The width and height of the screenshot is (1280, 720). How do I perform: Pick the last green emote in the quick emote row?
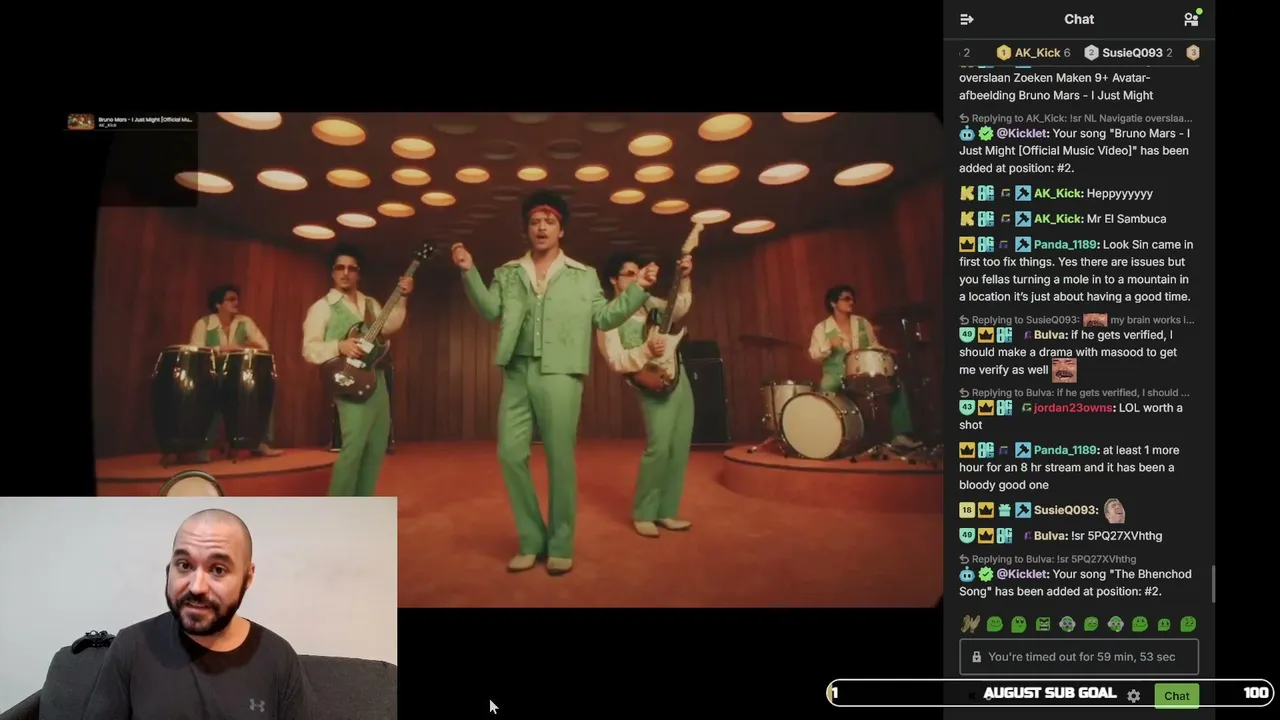click(x=1188, y=624)
